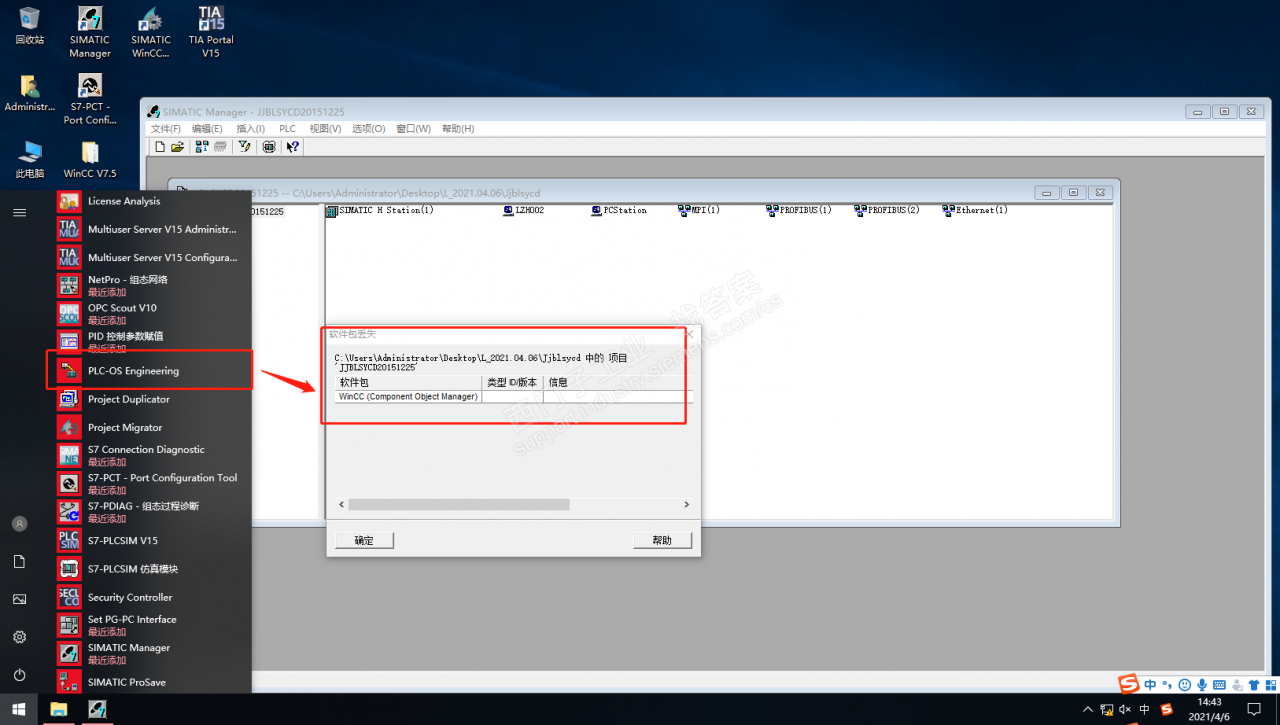
Task: Select WinCC (Component Object Manager) row
Action: pyautogui.click(x=514, y=397)
